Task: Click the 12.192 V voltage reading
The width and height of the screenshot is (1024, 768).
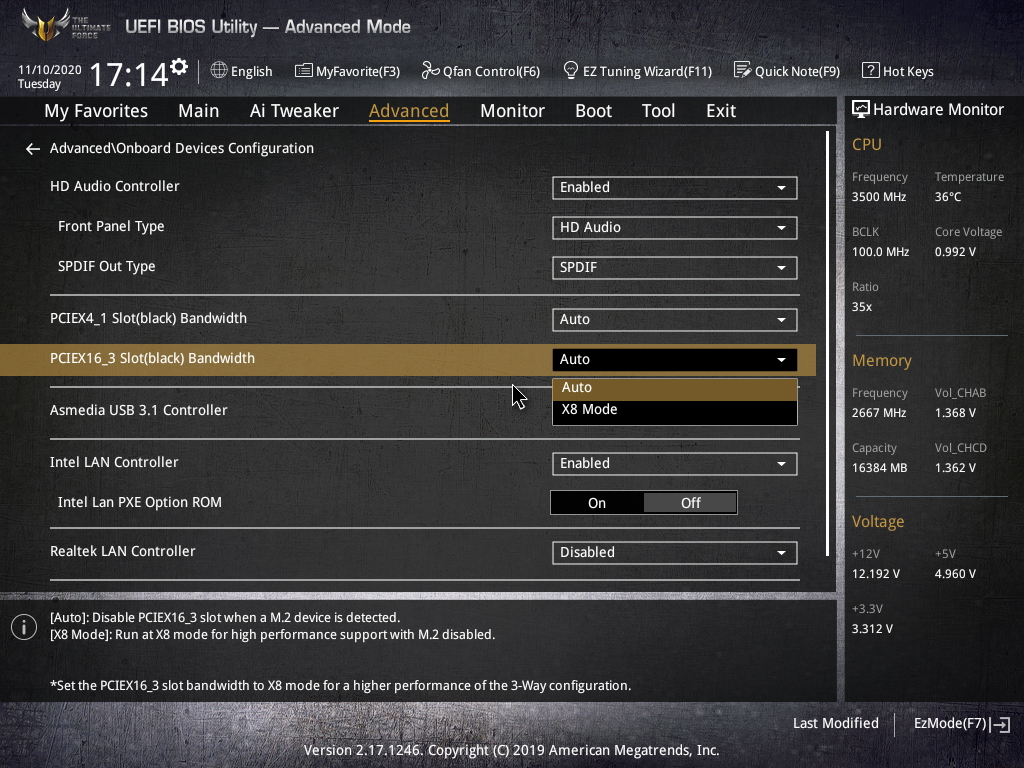Action: click(x=875, y=573)
